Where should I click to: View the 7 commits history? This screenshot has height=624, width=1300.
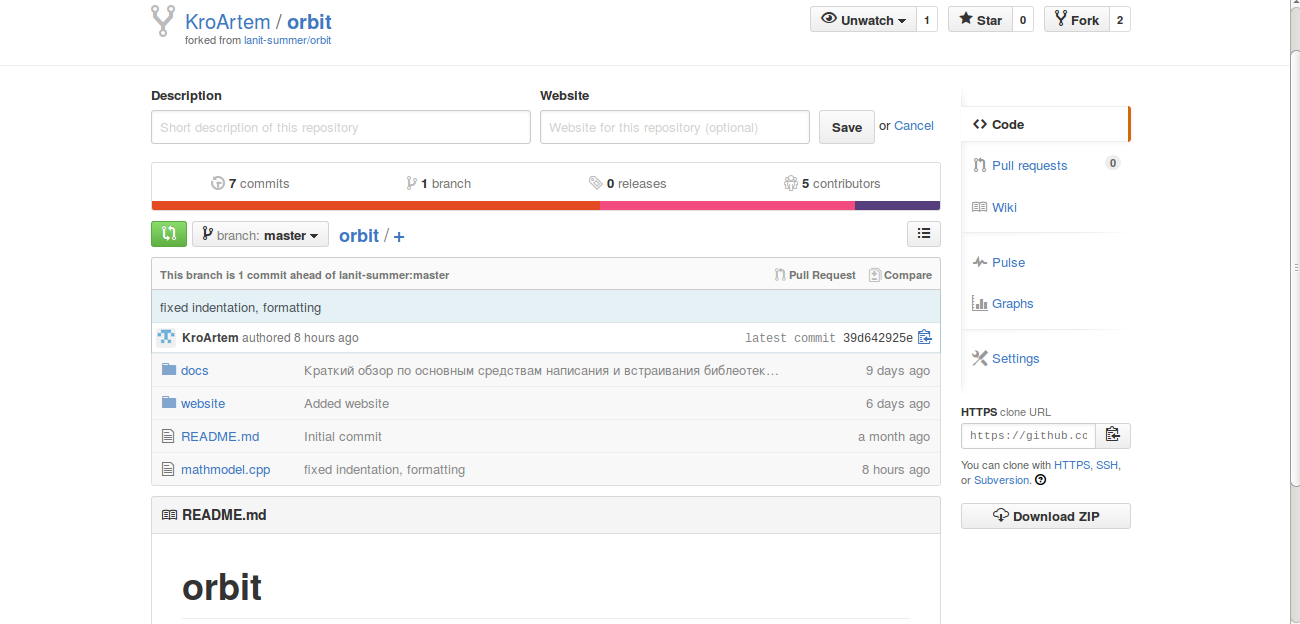[250, 183]
